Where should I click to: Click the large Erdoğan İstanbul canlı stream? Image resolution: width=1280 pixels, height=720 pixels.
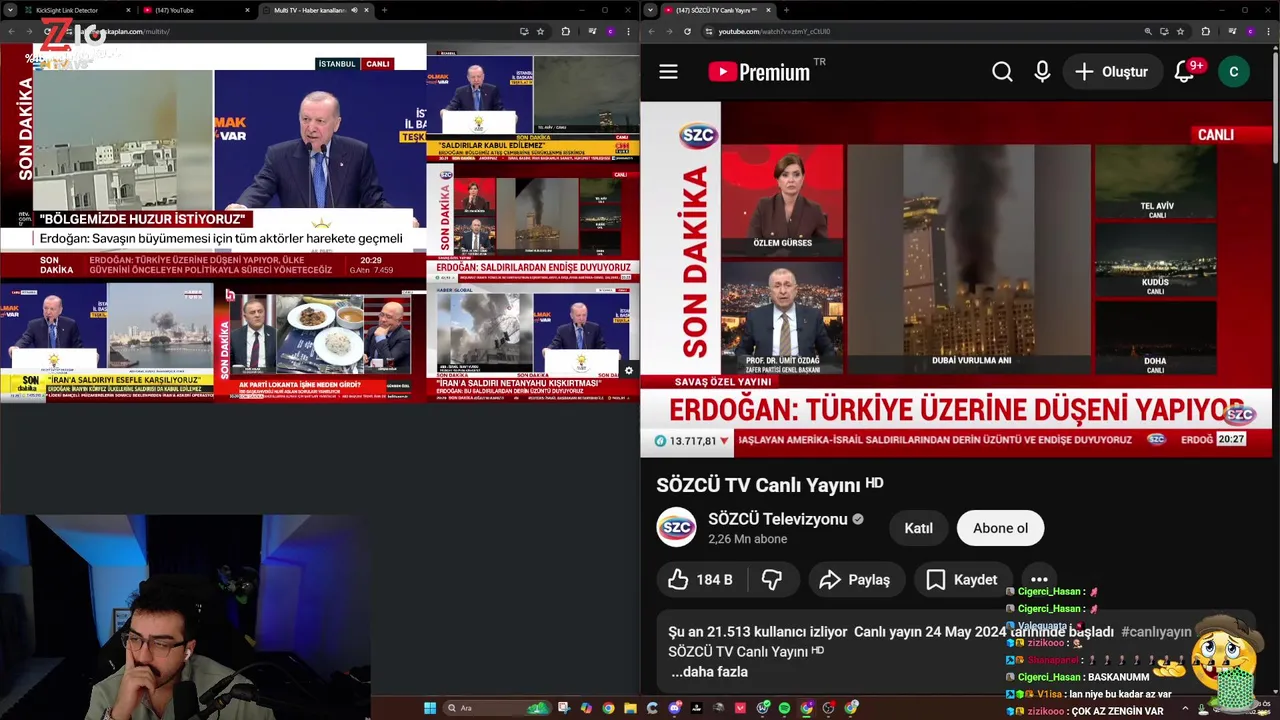click(213, 165)
